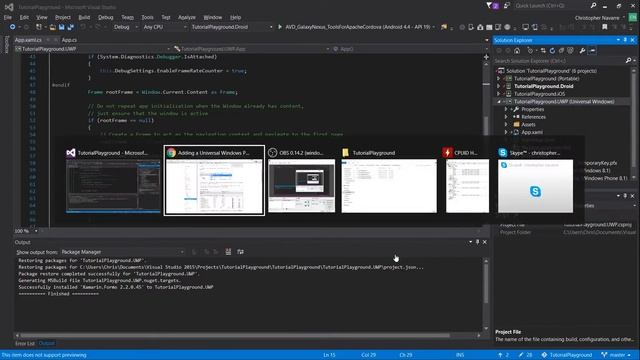Screen dimensions: 640x360
Task: Click the unpublished commits count in status bar
Action: click(503, 355)
